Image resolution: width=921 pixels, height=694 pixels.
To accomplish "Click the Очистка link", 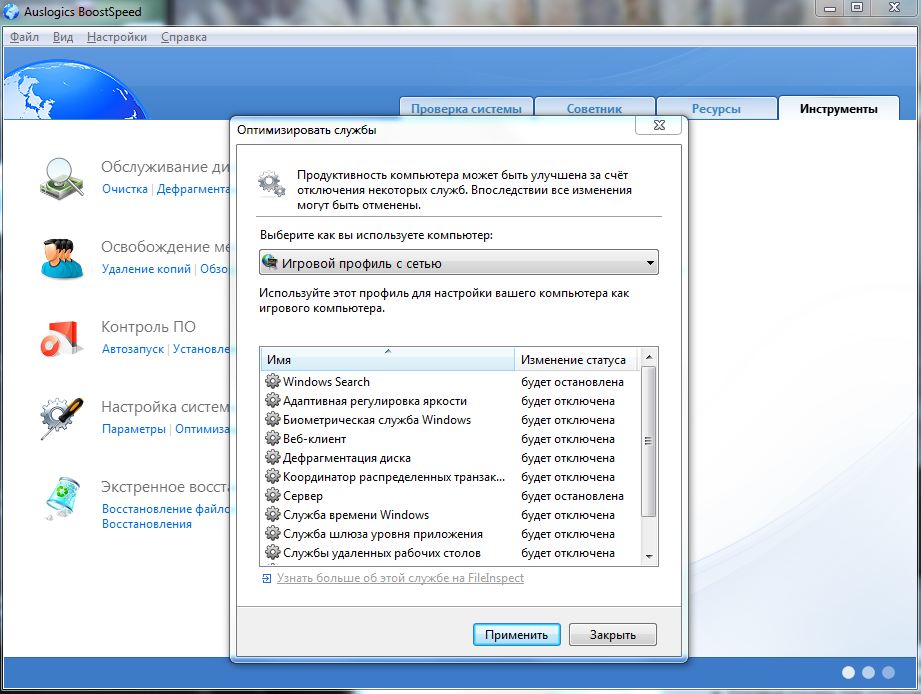I will point(125,189).
